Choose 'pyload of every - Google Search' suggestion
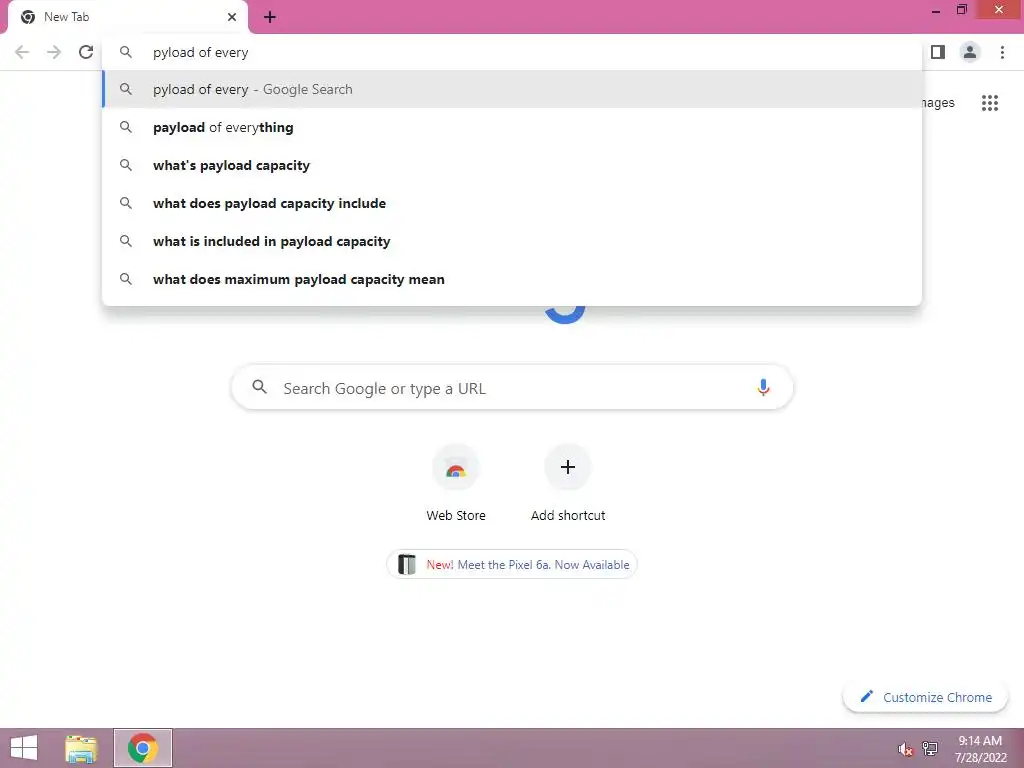 [x=512, y=89]
